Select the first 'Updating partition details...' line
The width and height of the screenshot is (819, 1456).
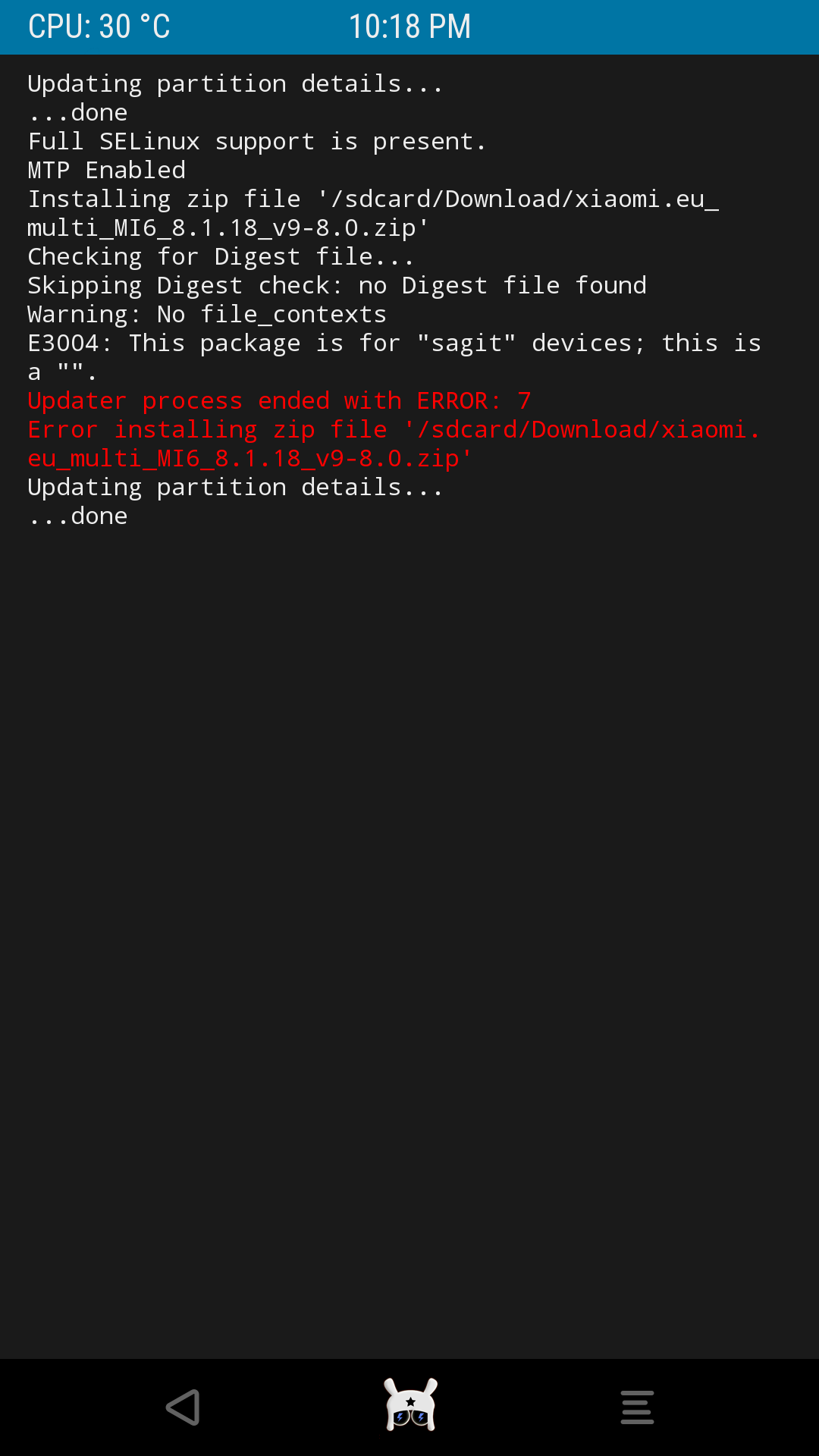pos(235,83)
